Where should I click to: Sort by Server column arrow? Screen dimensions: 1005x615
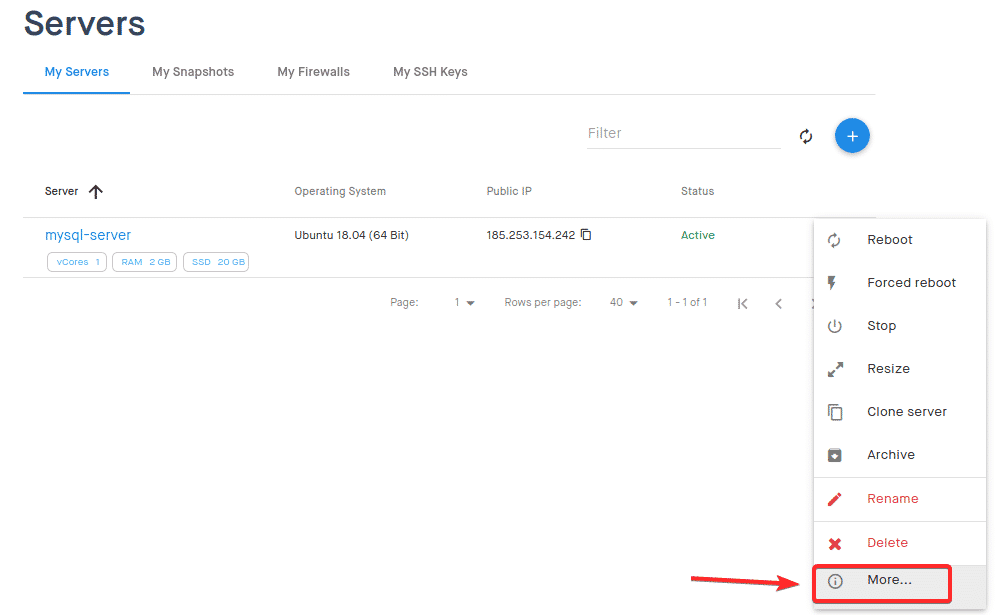click(x=96, y=192)
